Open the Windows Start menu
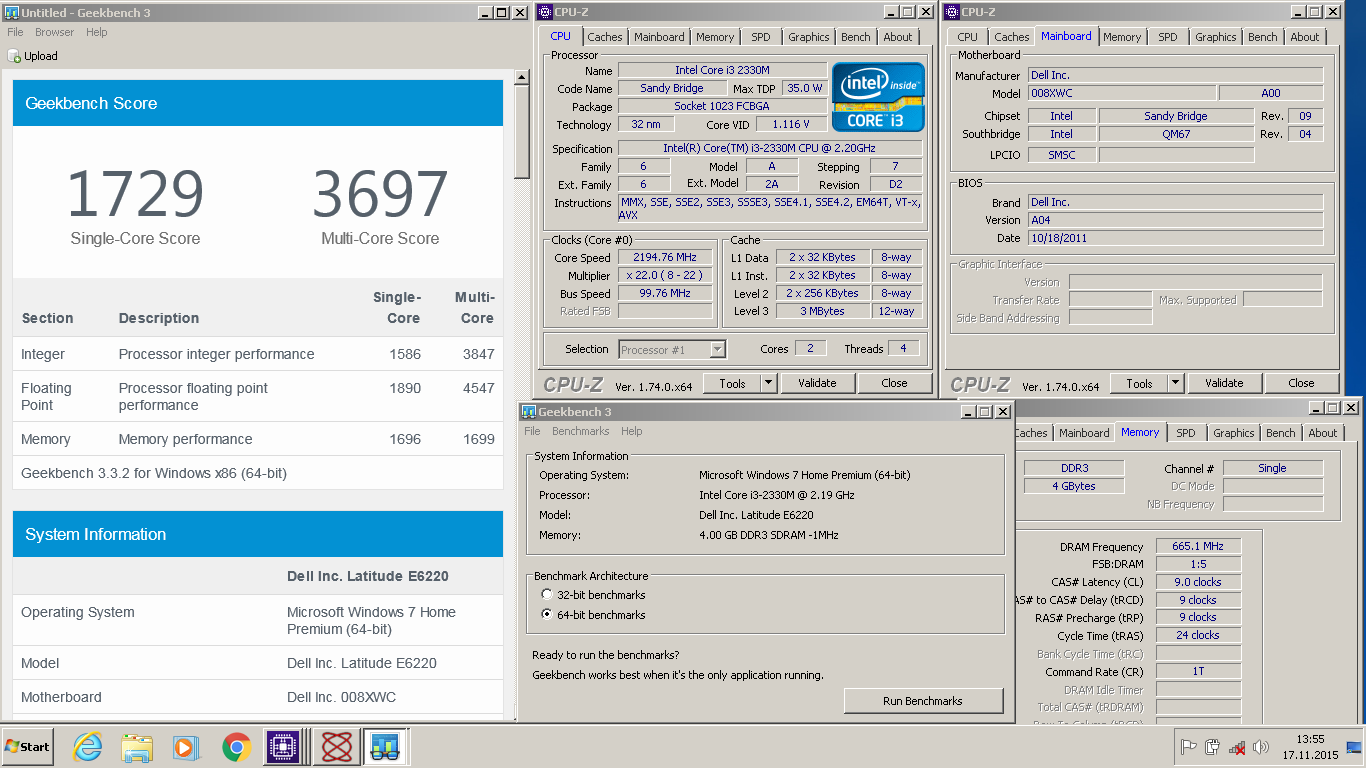The height and width of the screenshot is (768, 1366). (27, 747)
